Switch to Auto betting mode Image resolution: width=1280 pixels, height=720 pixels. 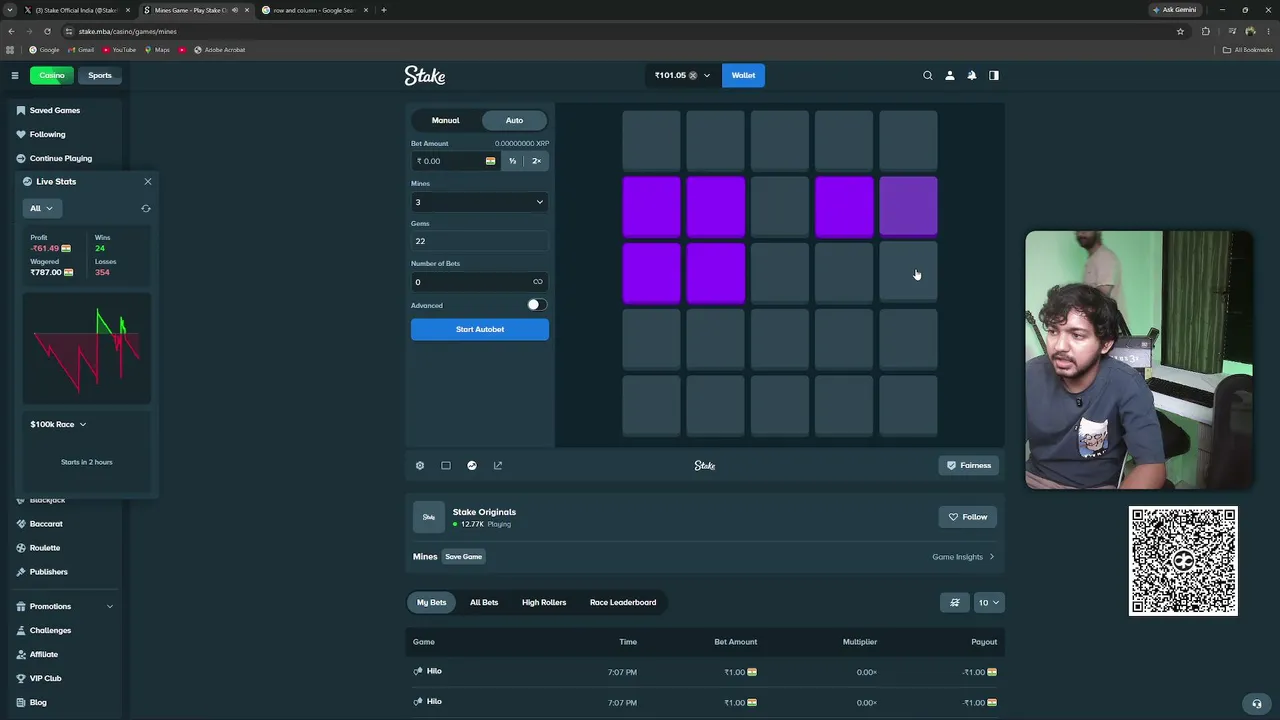(x=514, y=120)
